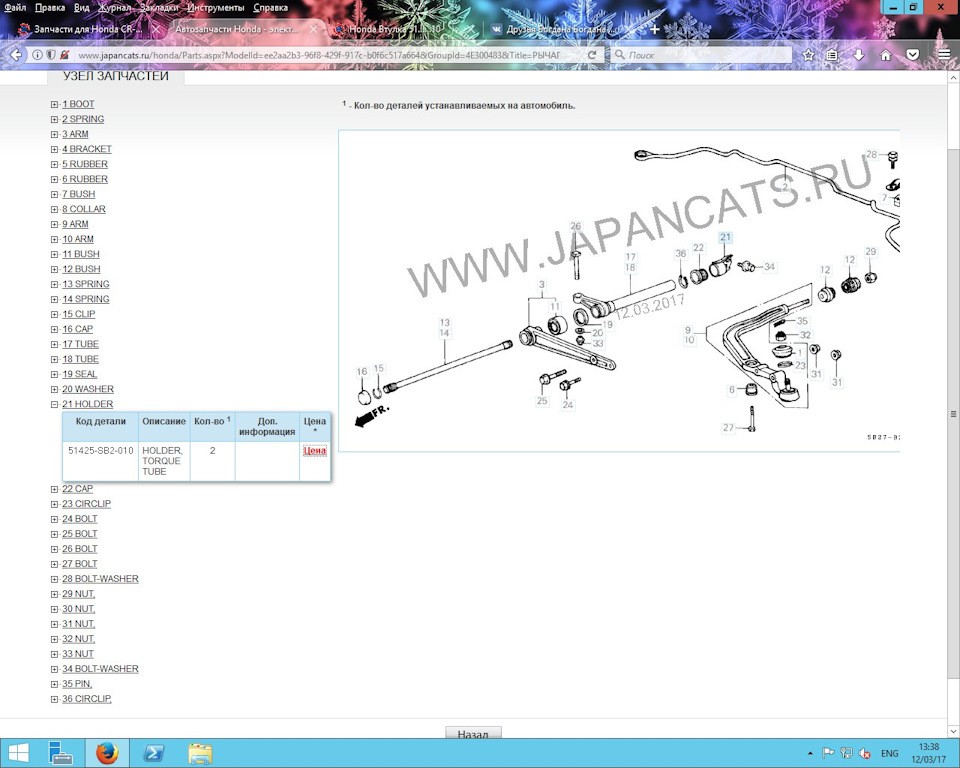Bookmark this page with the star icon
The image size is (960, 768).
(x=808, y=55)
